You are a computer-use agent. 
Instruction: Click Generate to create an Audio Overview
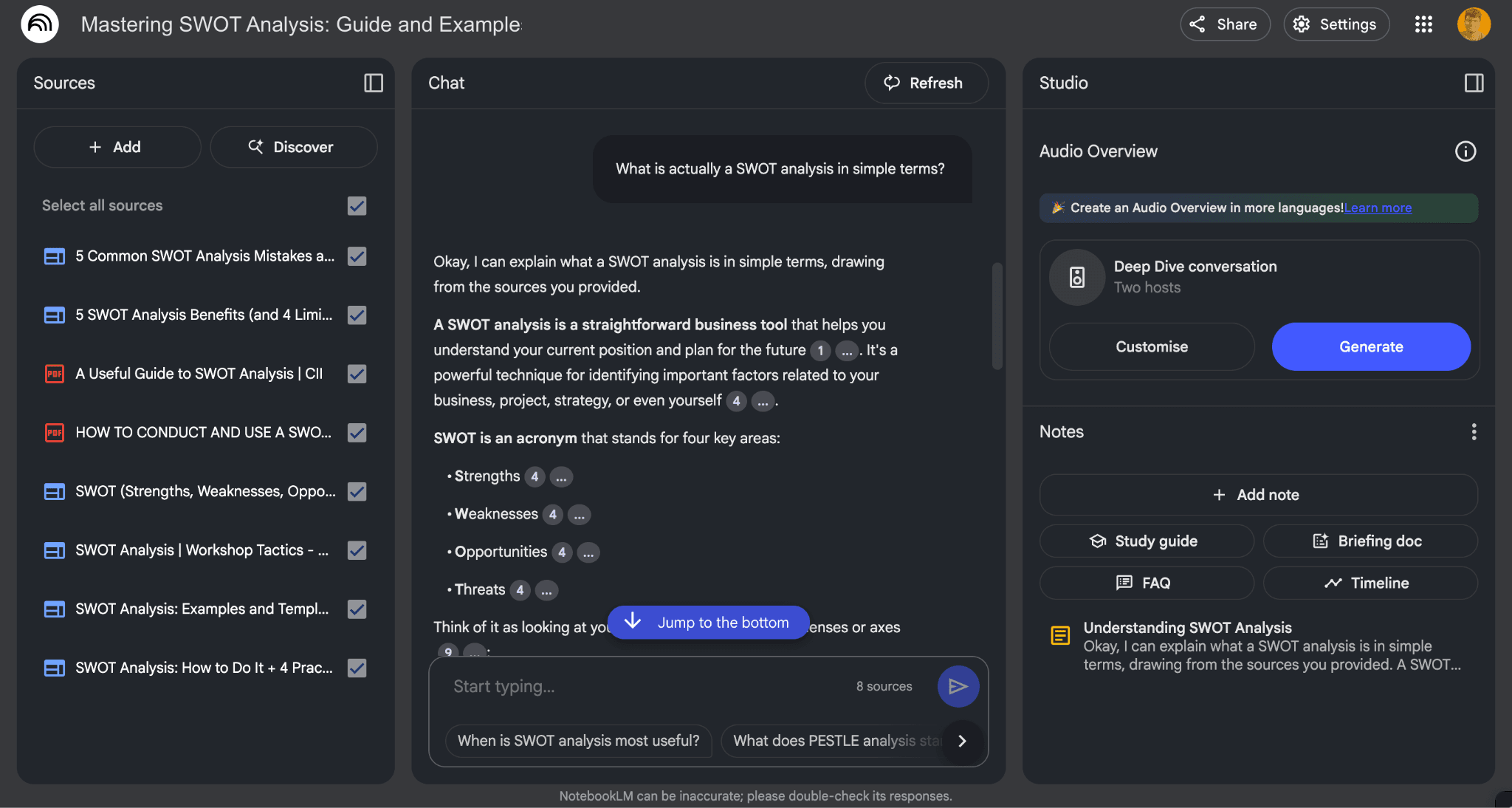1370,346
